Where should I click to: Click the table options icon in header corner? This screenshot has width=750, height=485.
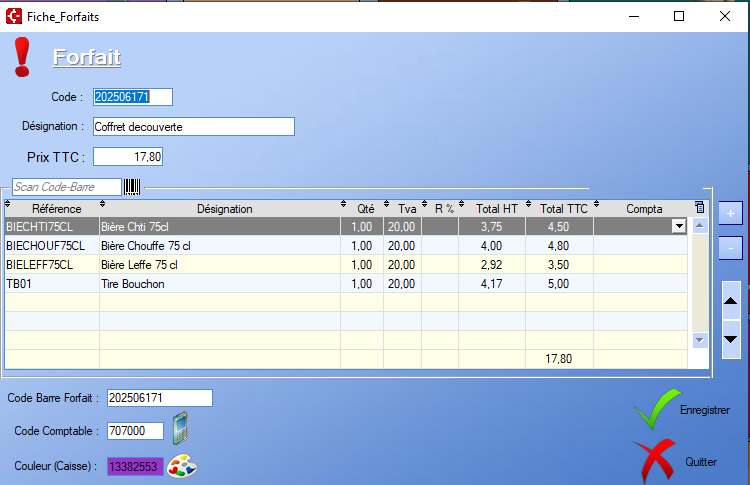tap(700, 207)
